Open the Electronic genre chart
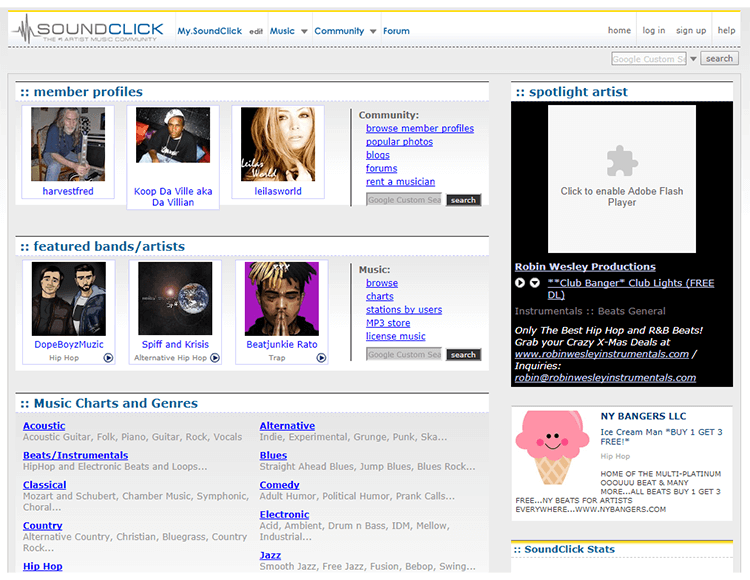Screen dimensions: 750x580 pyautogui.click(x=284, y=514)
